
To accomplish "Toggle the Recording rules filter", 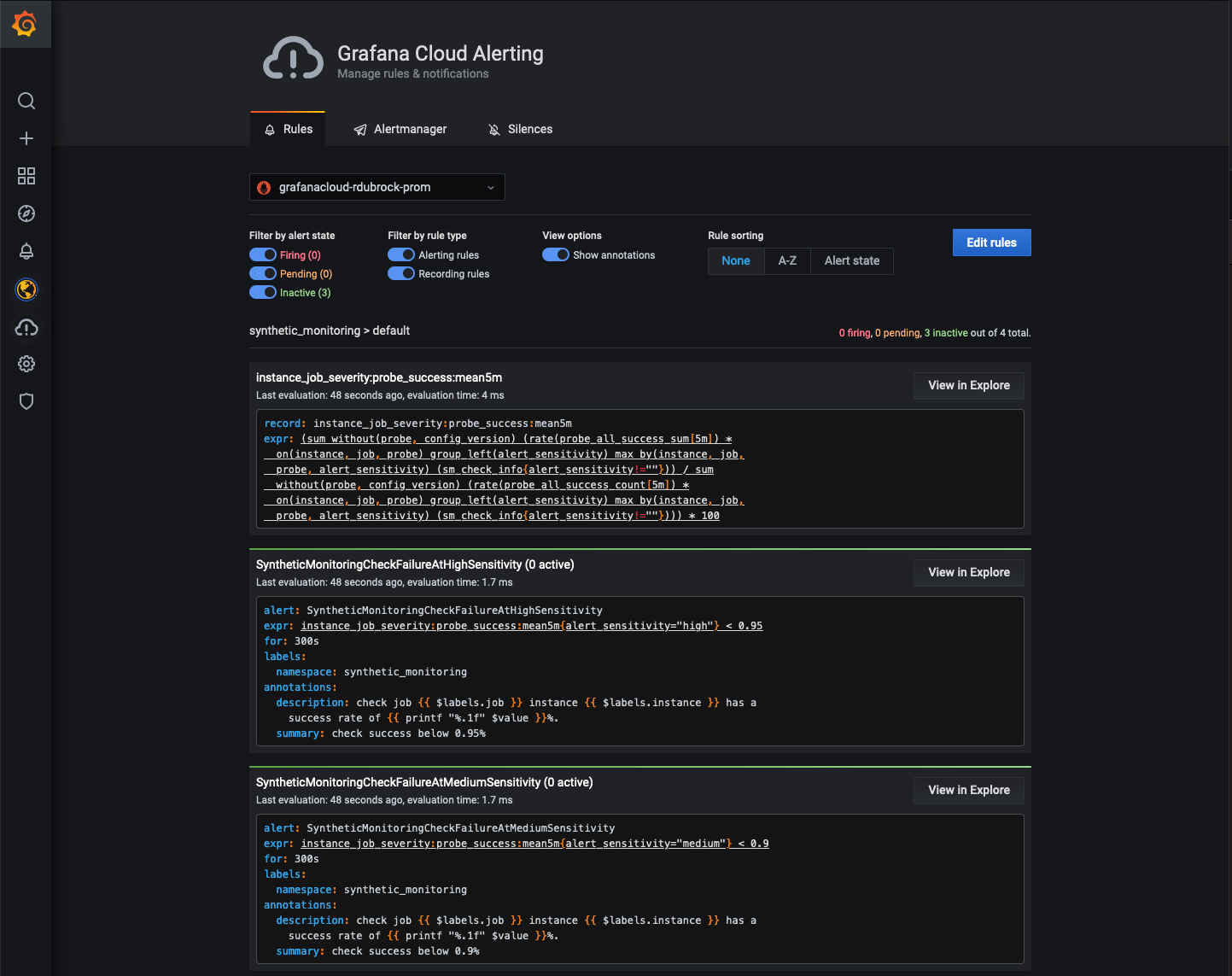I will (x=401, y=273).
